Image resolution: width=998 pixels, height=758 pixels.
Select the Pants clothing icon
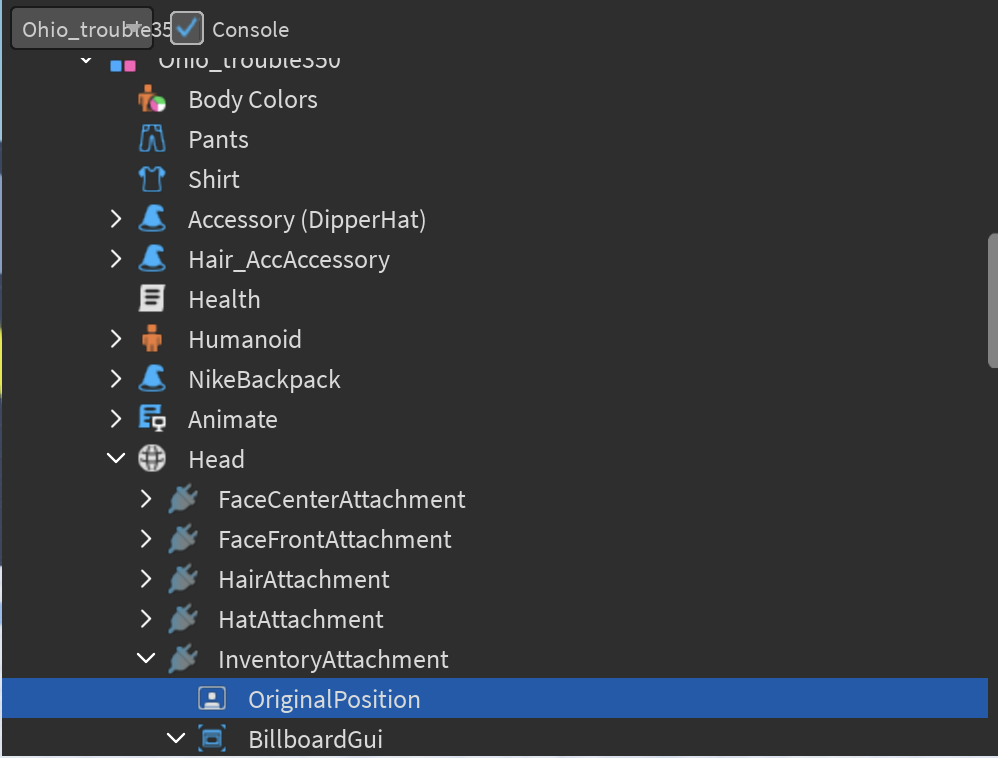click(x=152, y=139)
